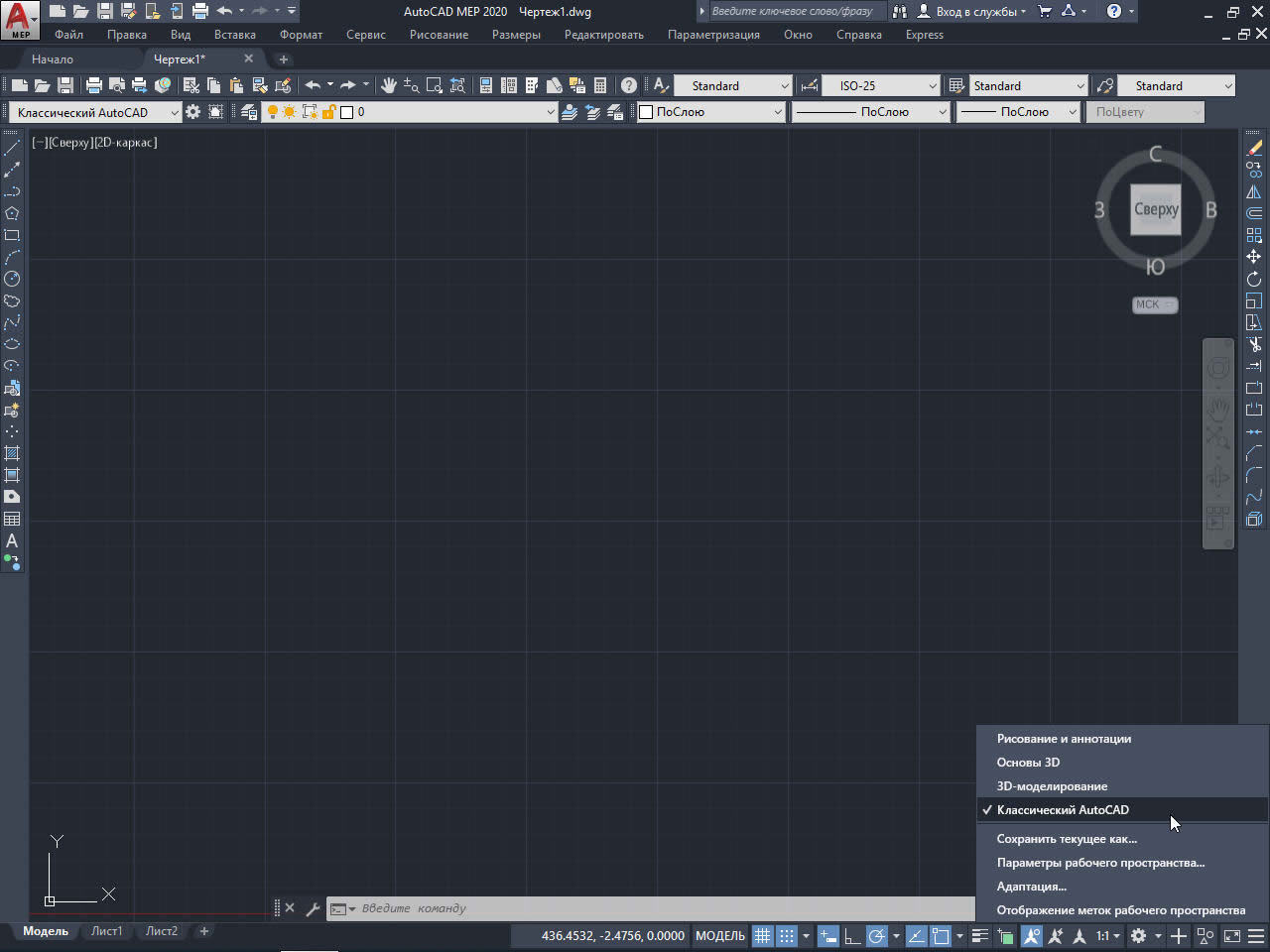This screenshot has height=952, width=1270.
Task: Open the QuickCalc calculator icon
Action: [x=600, y=85]
